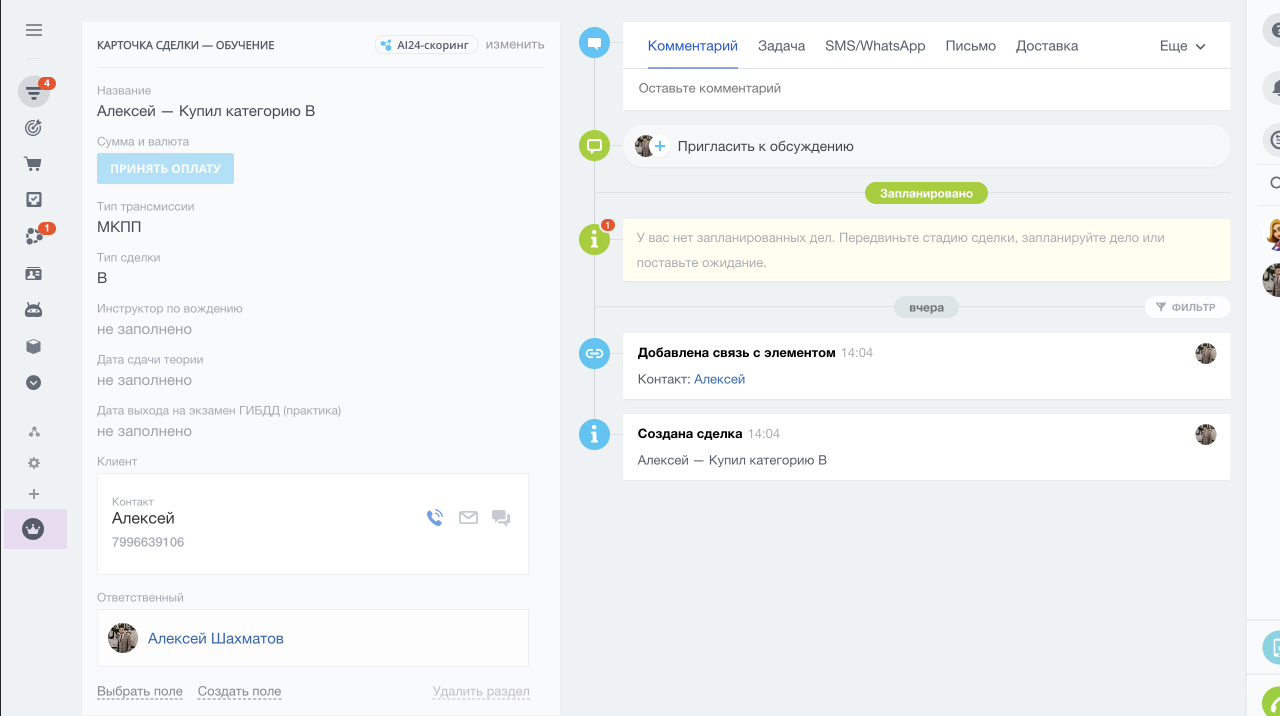Click the AI24-скоринг badge
This screenshot has height=716, width=1280.
pyautogui.click(x=426, y=45)
